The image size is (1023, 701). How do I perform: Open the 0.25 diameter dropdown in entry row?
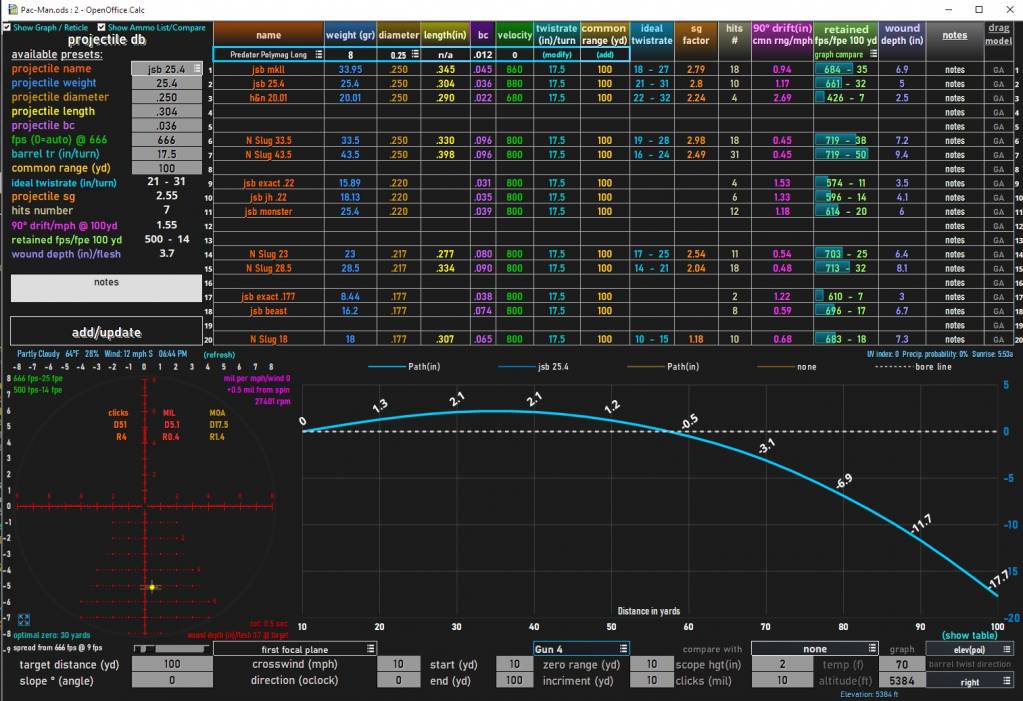[x=415, y=54]
